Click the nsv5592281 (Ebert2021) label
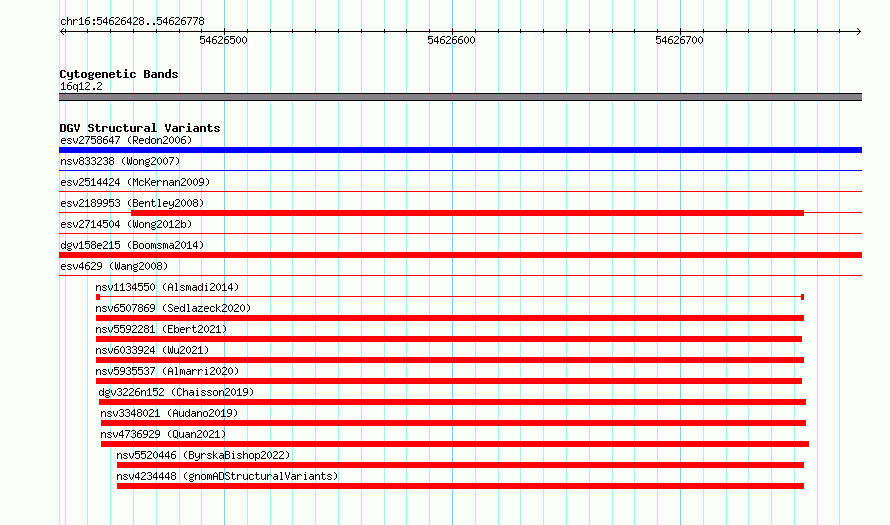Screen dimensions: 890x525 [161, 329]
